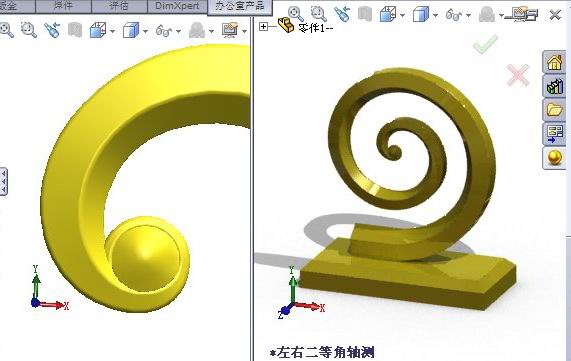Click Zoom to Area in close-up spiral view
This screenshot has width=571, height=361.
point(29,30)
